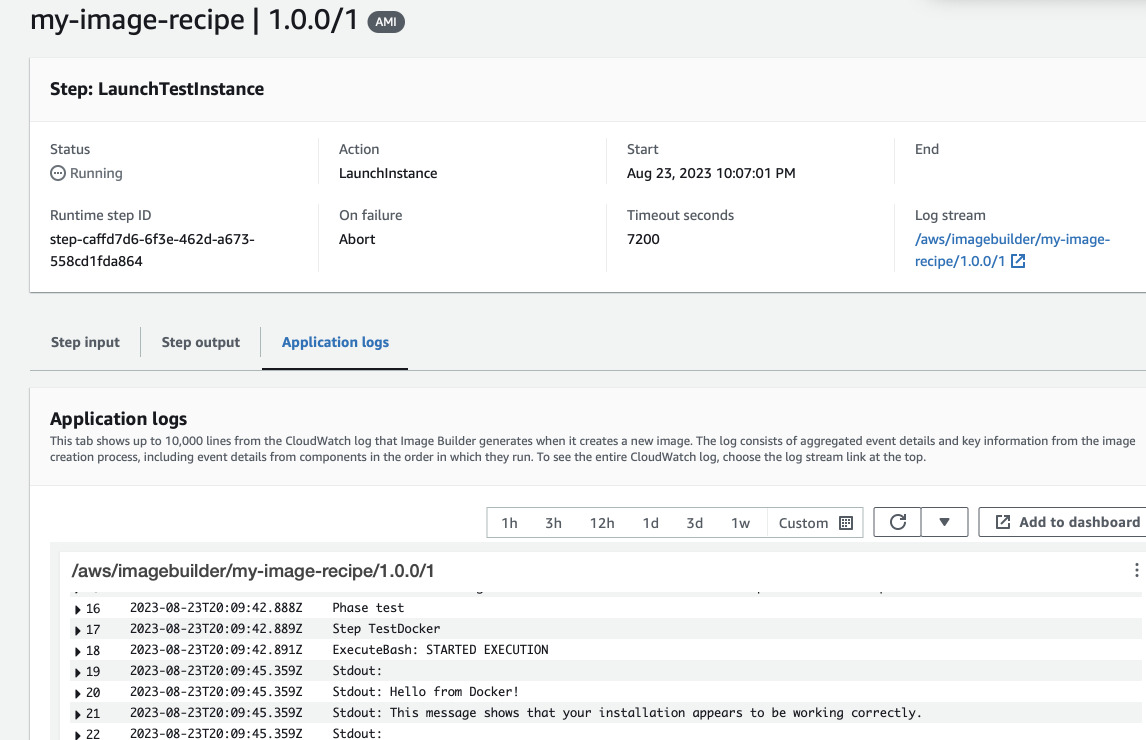Expand log row 21 installation message
The width and height of the screenshot is (1146, 740).
(x=77, y=714)
